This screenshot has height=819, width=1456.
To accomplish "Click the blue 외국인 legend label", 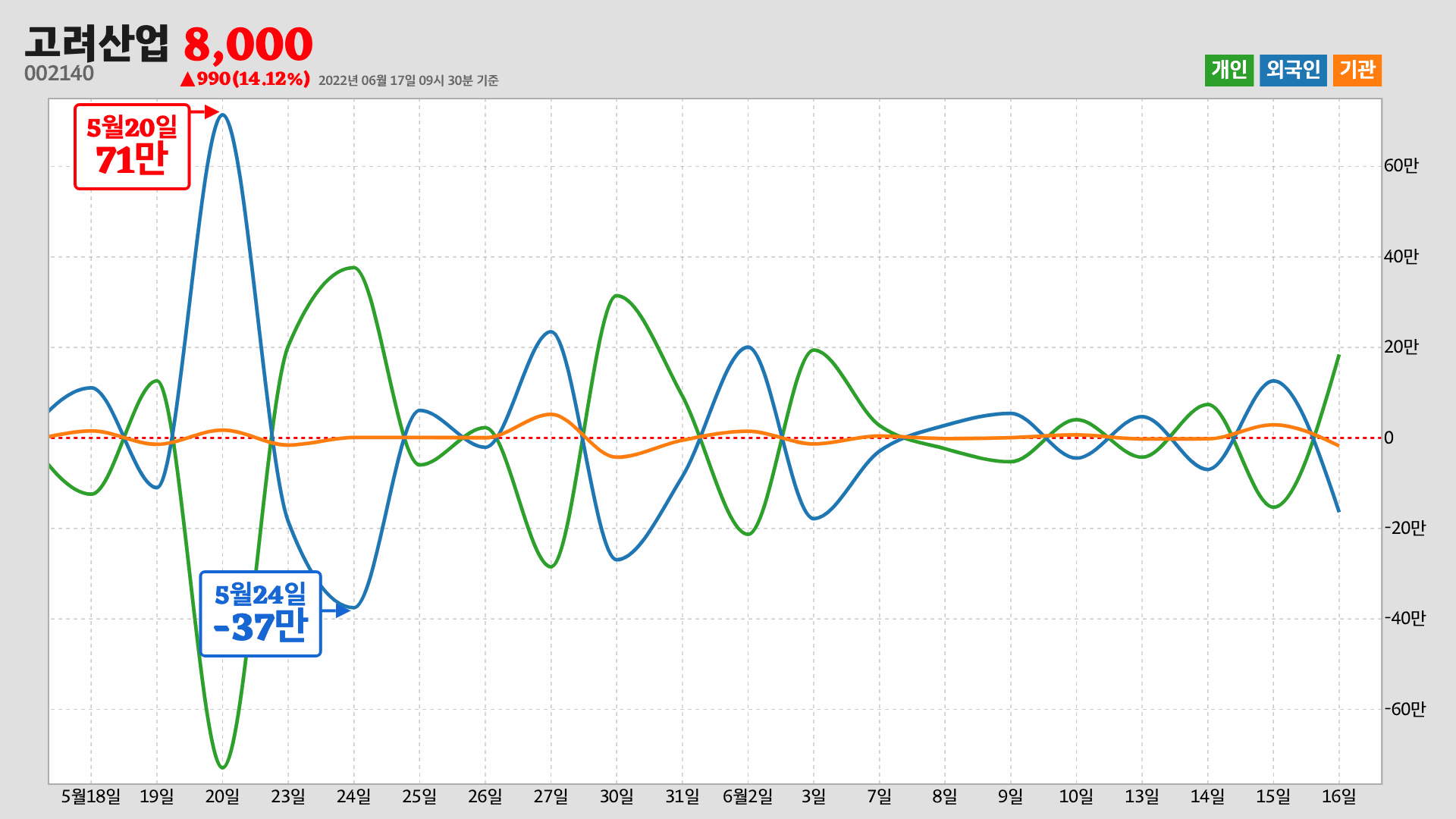I will pos(1294,71).
